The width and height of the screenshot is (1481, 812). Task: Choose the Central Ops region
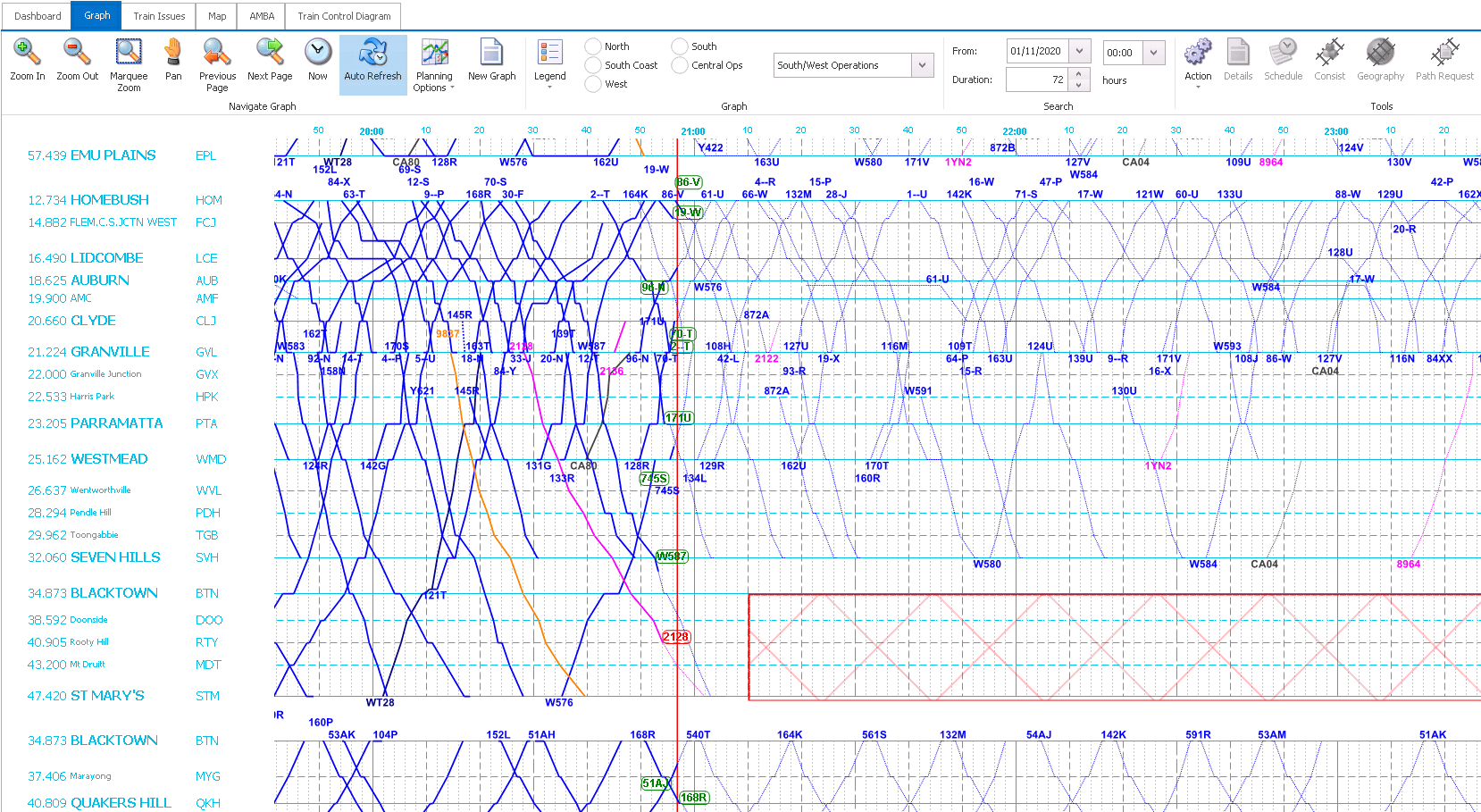click(678, 64)
